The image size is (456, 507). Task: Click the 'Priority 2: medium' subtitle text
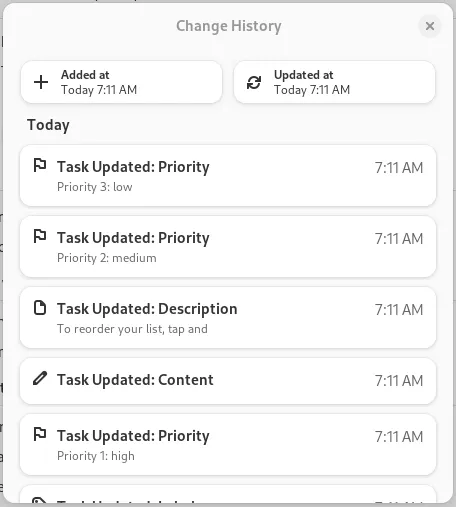click(x=107, y=258)
